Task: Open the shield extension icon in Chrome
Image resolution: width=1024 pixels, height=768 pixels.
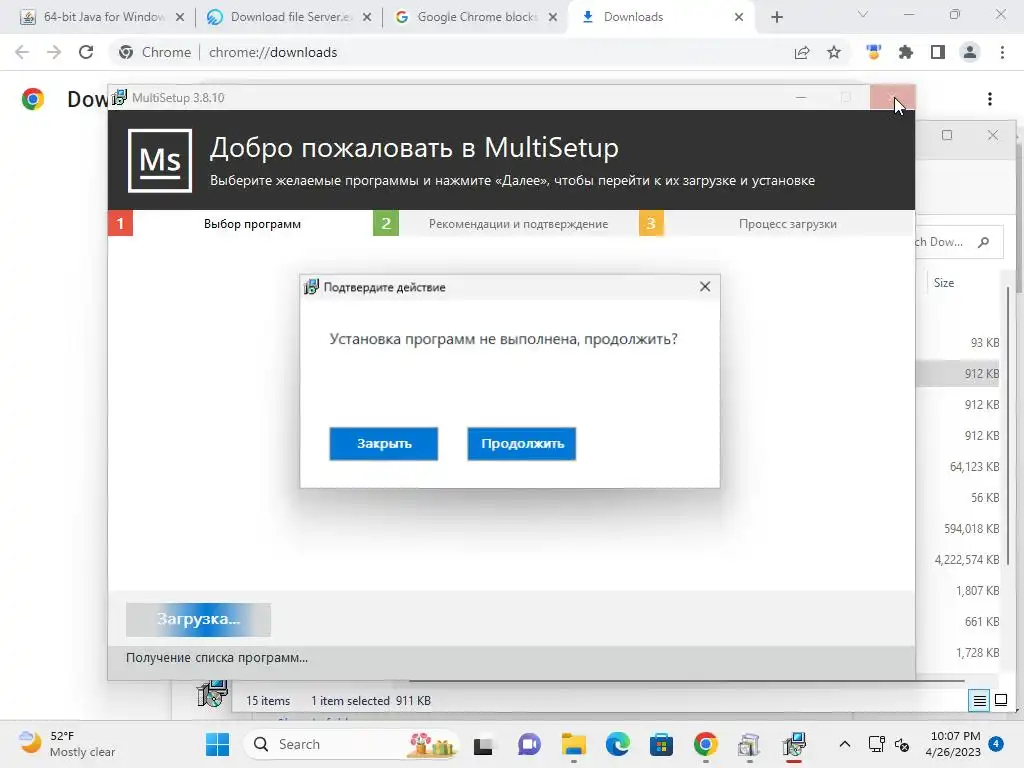Action: tap(874, 52)
